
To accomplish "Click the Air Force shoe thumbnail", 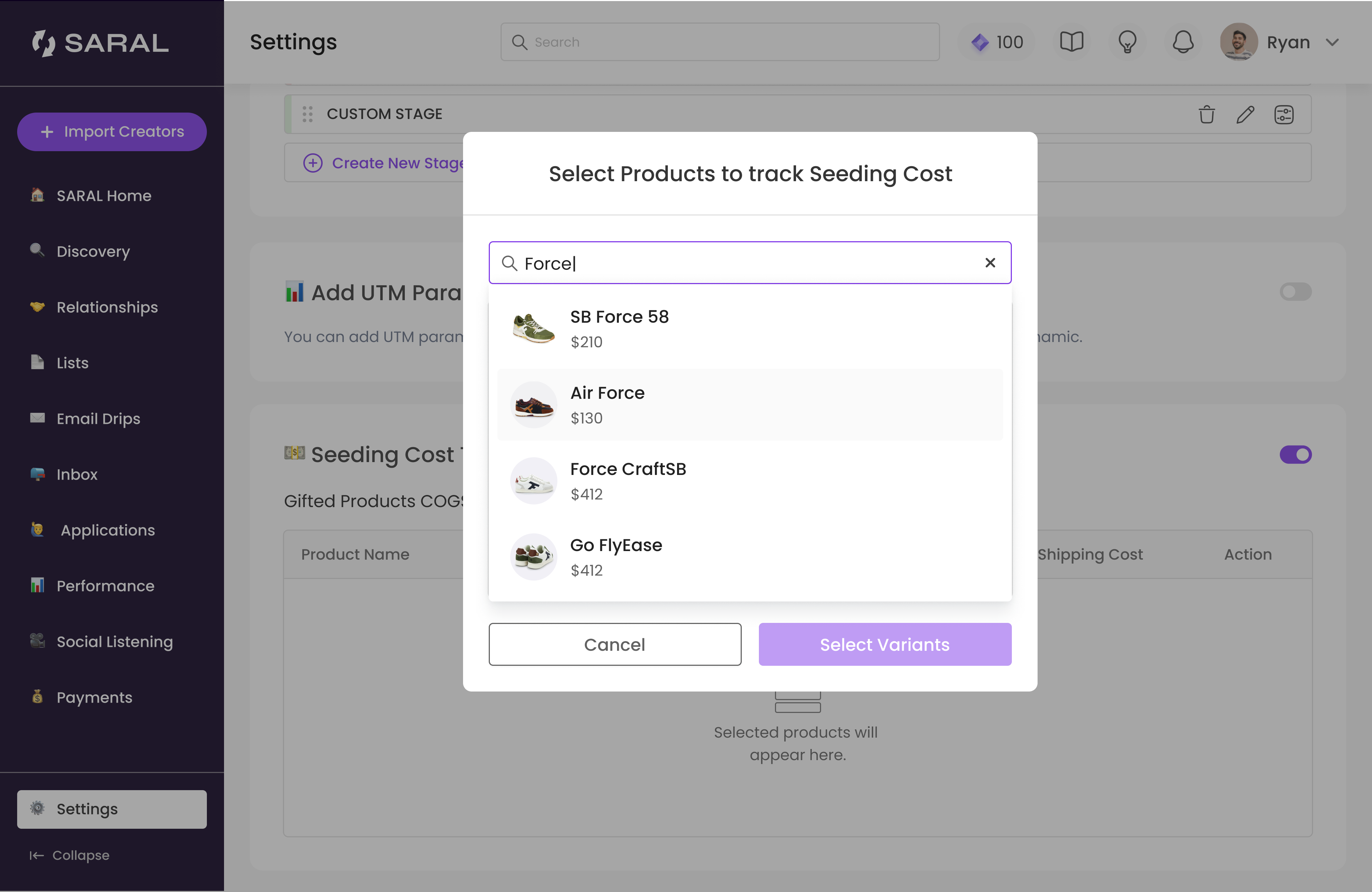I will (x=533, y=405).
